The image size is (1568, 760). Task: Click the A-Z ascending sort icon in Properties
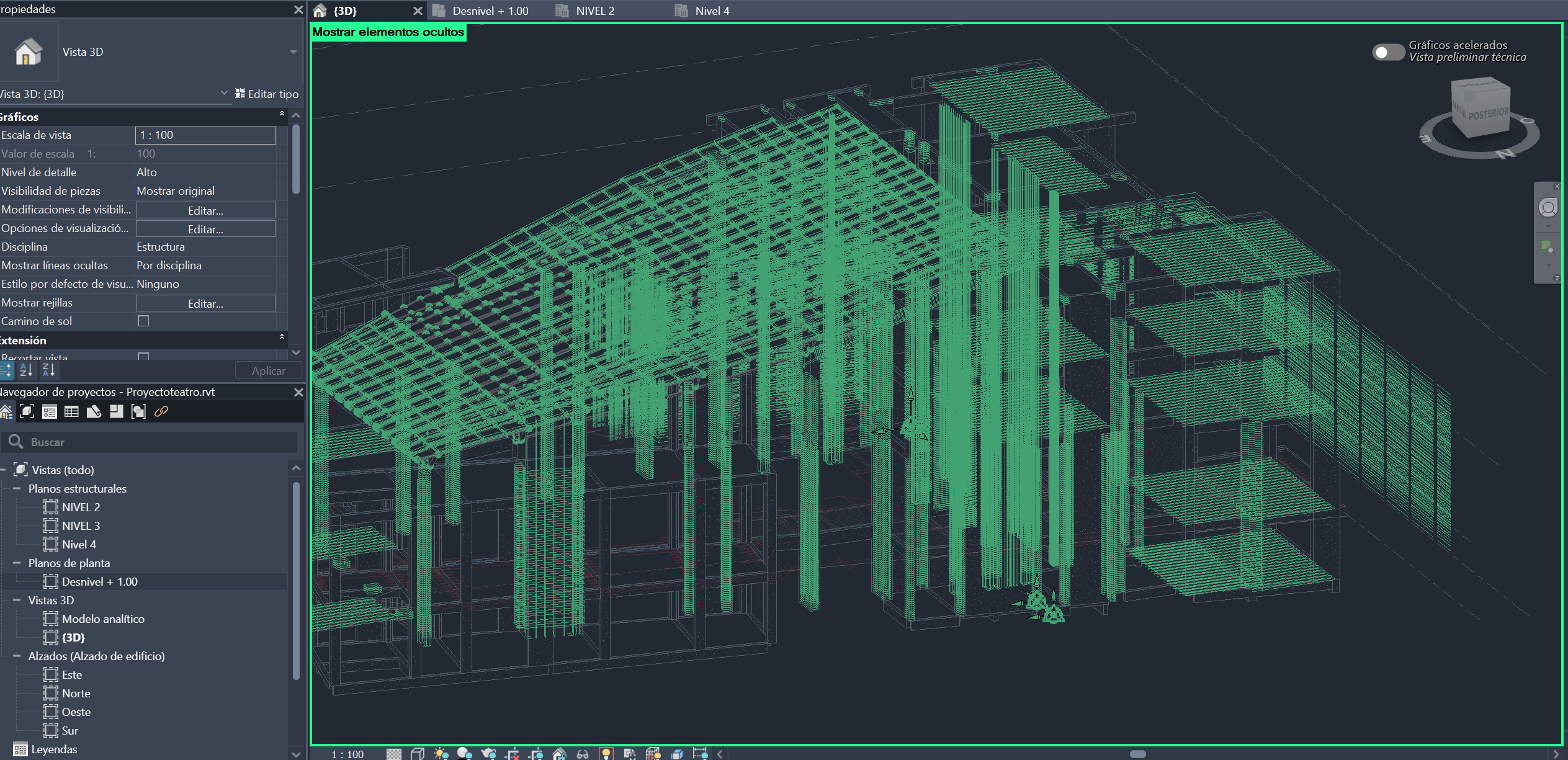point(26,370)
